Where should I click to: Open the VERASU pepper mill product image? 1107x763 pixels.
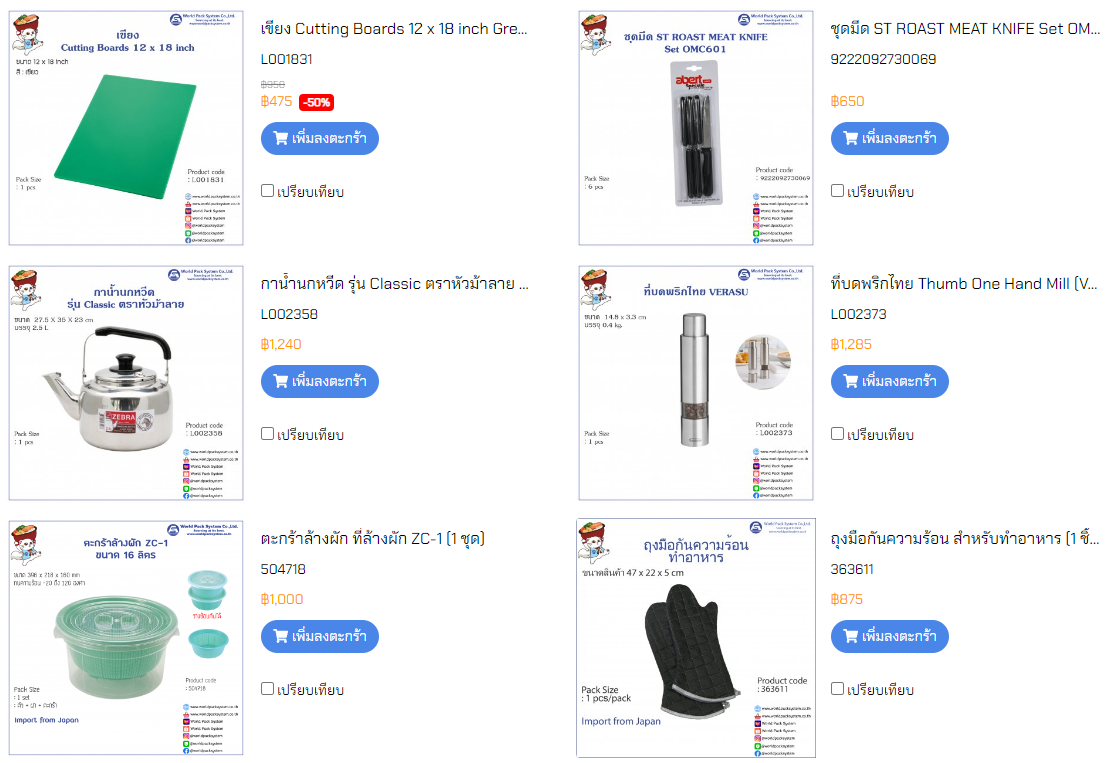point(696,383)
